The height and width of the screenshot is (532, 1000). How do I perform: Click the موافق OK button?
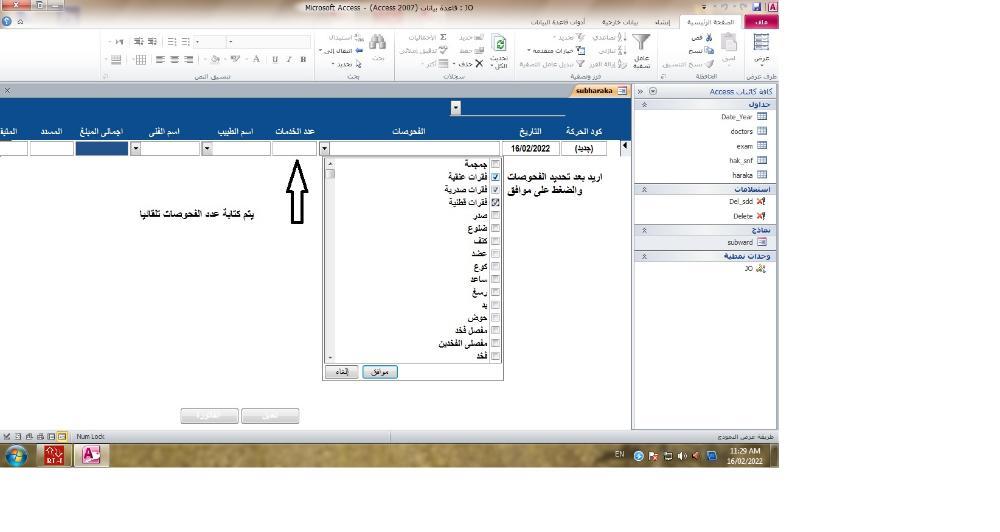pyautogui.click(x=380, y=372)
